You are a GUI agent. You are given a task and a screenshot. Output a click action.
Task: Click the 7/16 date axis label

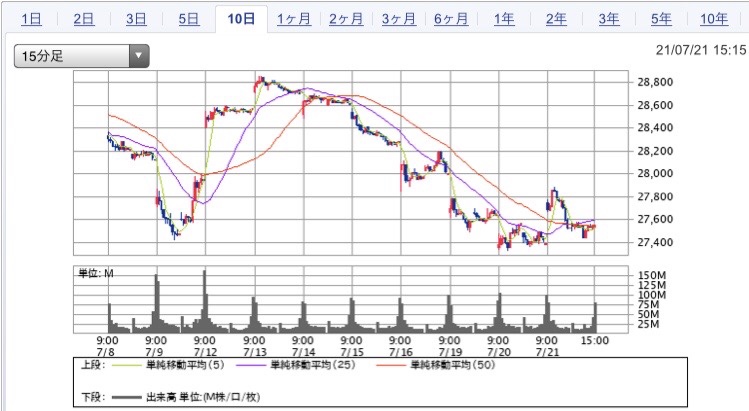point(400,353)
